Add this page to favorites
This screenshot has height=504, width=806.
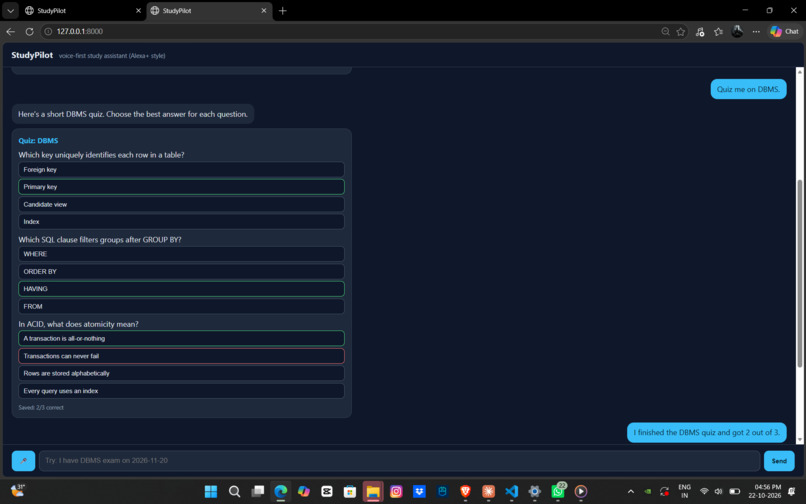pos(681,31)
